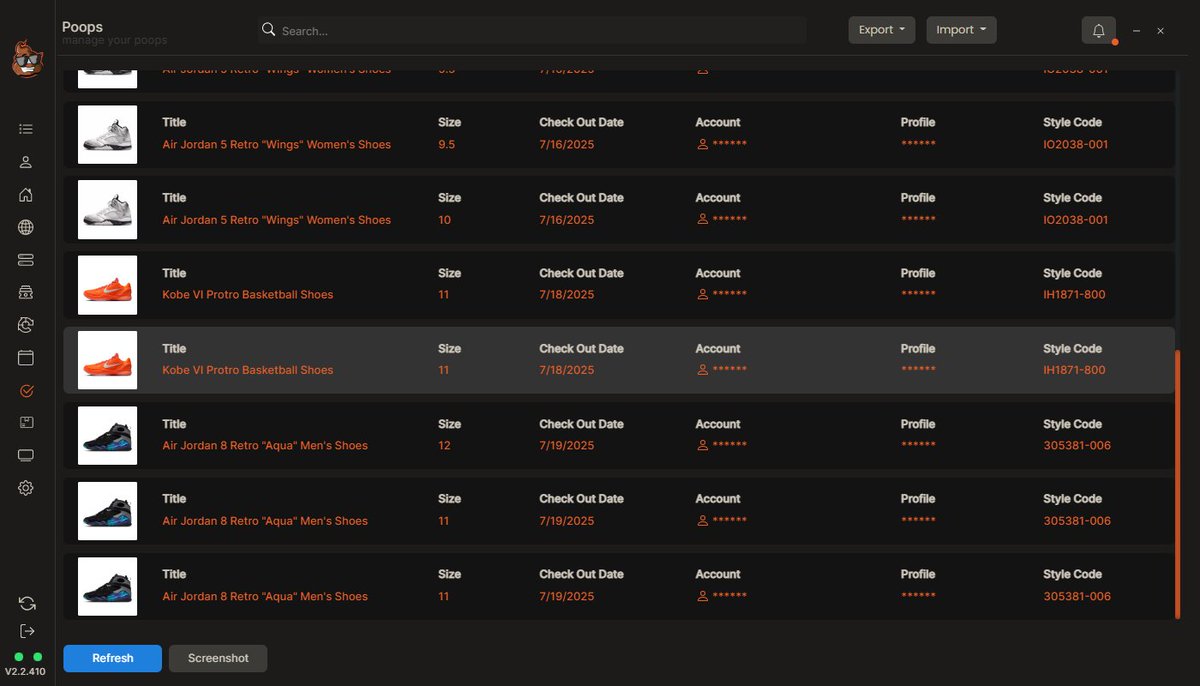Select the Aqua title in the size 12 row
The width and height of the screenshot is (1200, 686).
[x=265, y=446]
